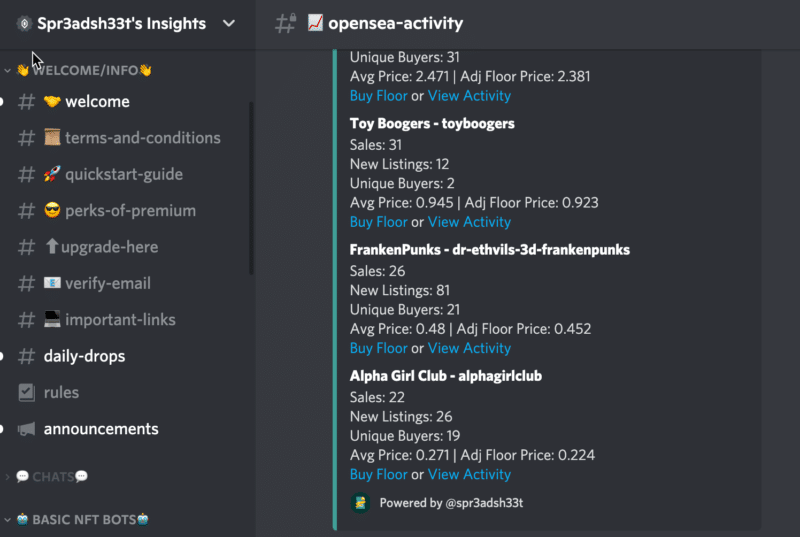
Task: Click the hash icon beside welcome channel
Action: [27, 102]
